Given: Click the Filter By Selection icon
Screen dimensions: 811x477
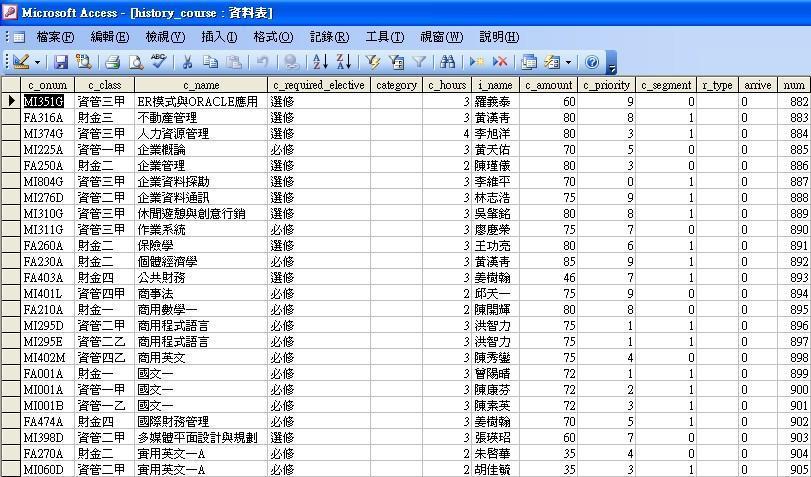Looking at the screenshot, I should pyautogui.click(x=374, y=62).
